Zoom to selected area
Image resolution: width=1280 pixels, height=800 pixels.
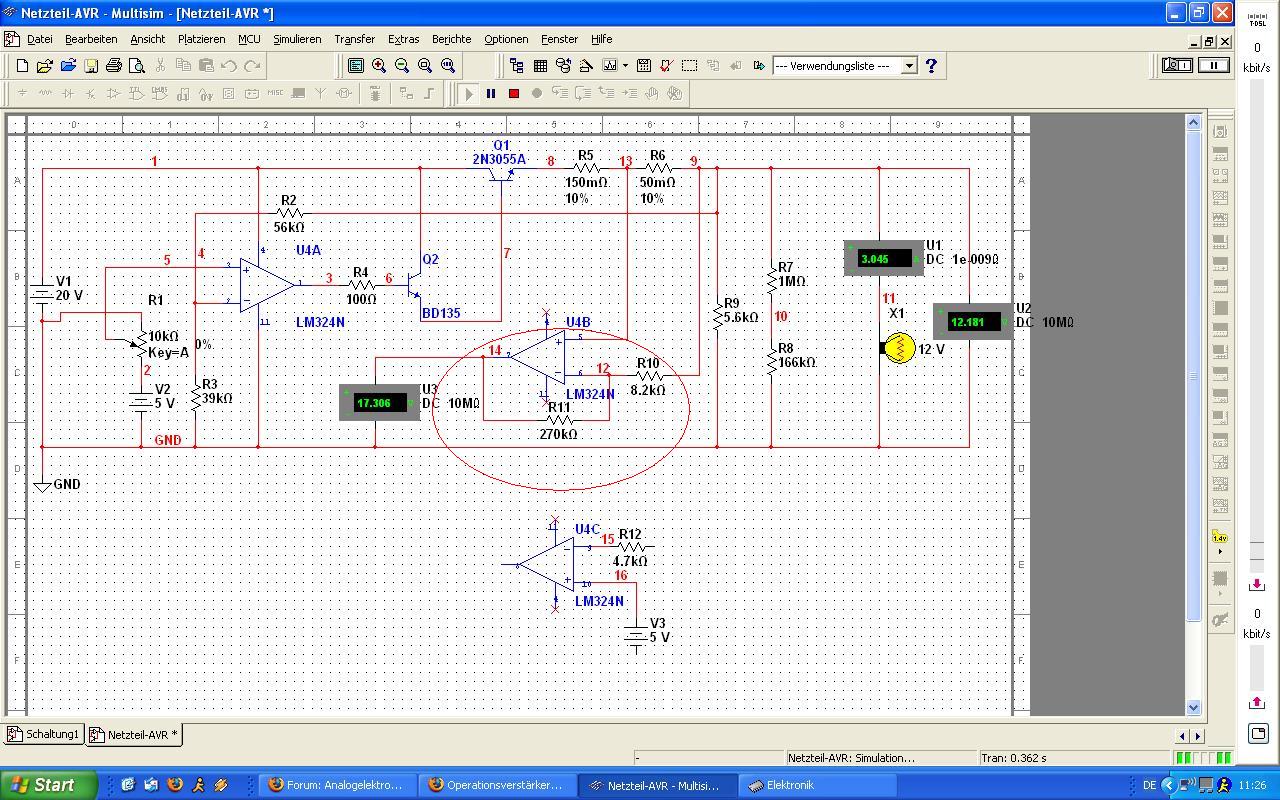click(425, 66)
